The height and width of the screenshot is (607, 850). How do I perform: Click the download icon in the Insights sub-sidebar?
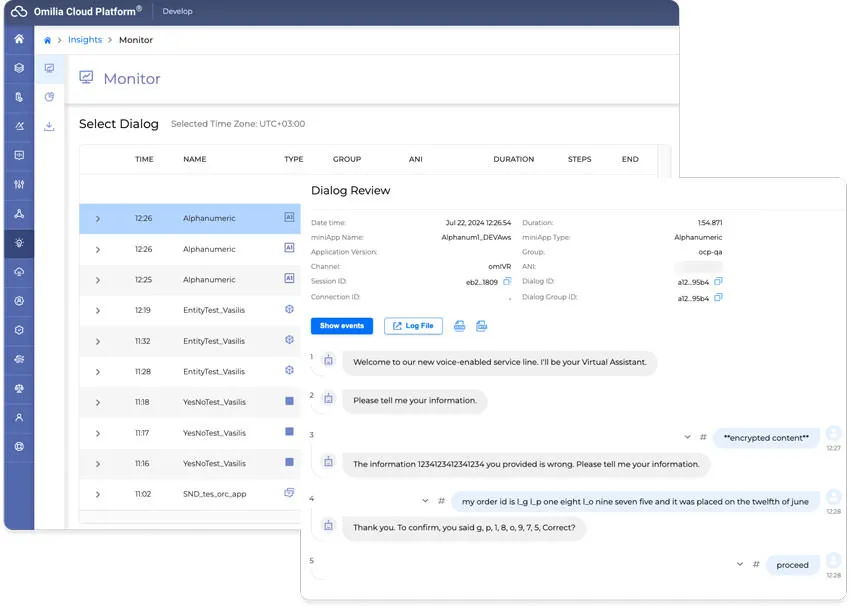(x=49, y=126)
